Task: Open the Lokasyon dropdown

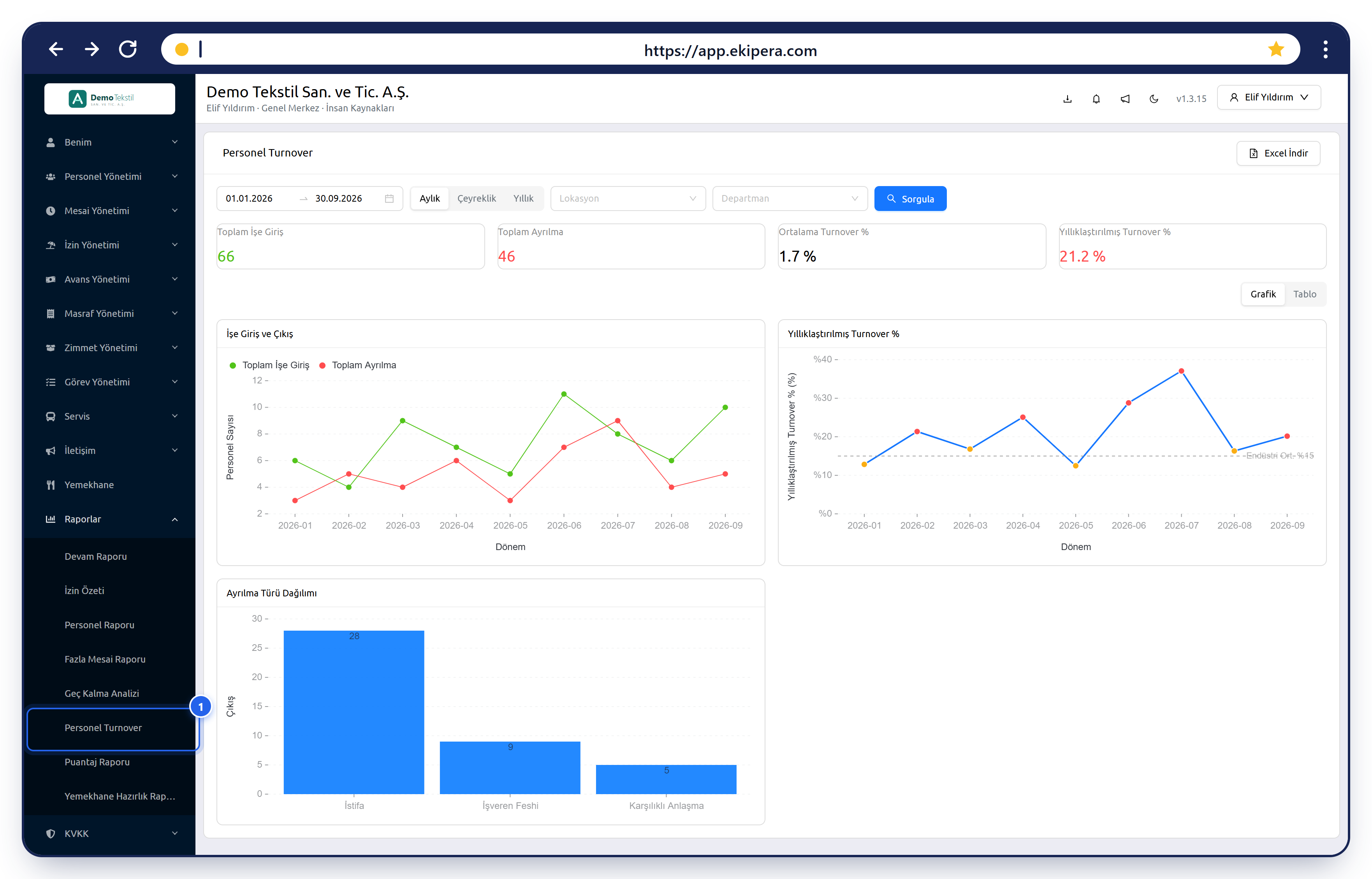Action: click(x=628, y=199)
